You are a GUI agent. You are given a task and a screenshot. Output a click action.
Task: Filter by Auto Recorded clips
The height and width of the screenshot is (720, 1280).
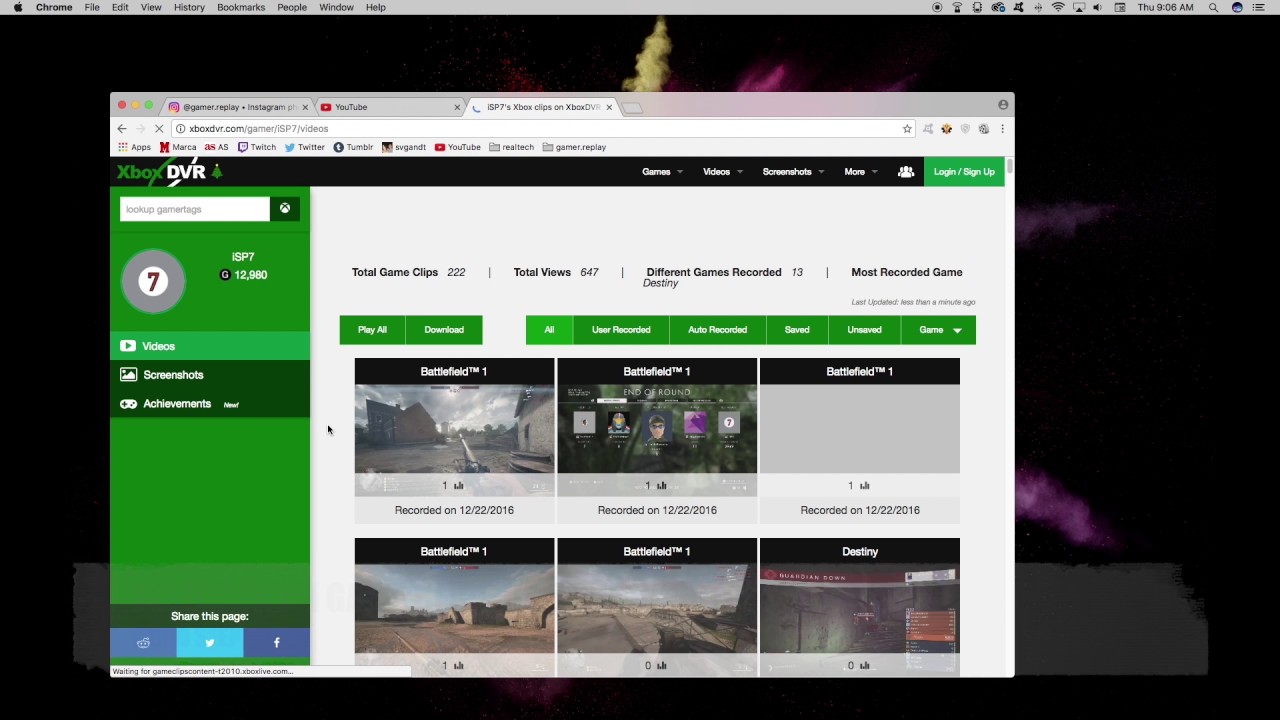(717, 330)
